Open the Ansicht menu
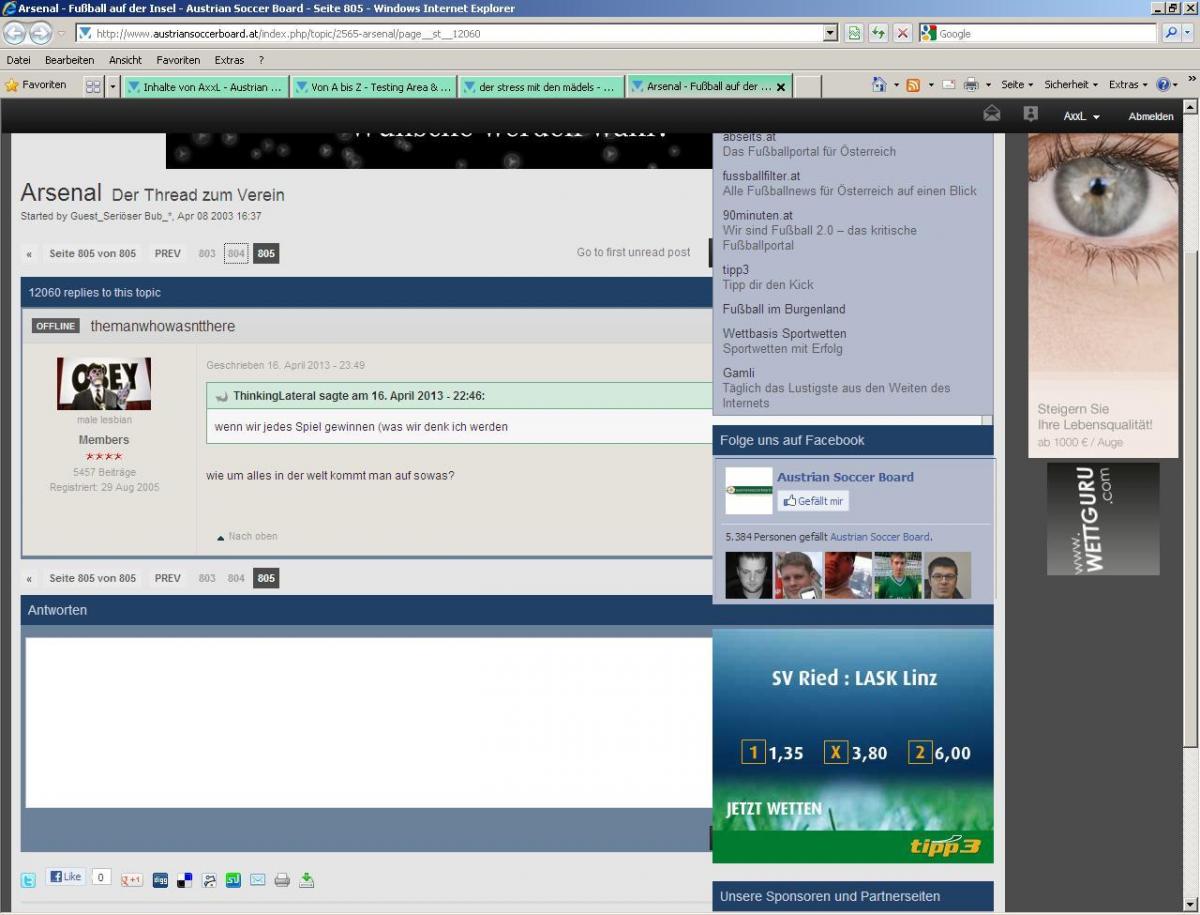The image size is (1200, 915). [125, 60]
